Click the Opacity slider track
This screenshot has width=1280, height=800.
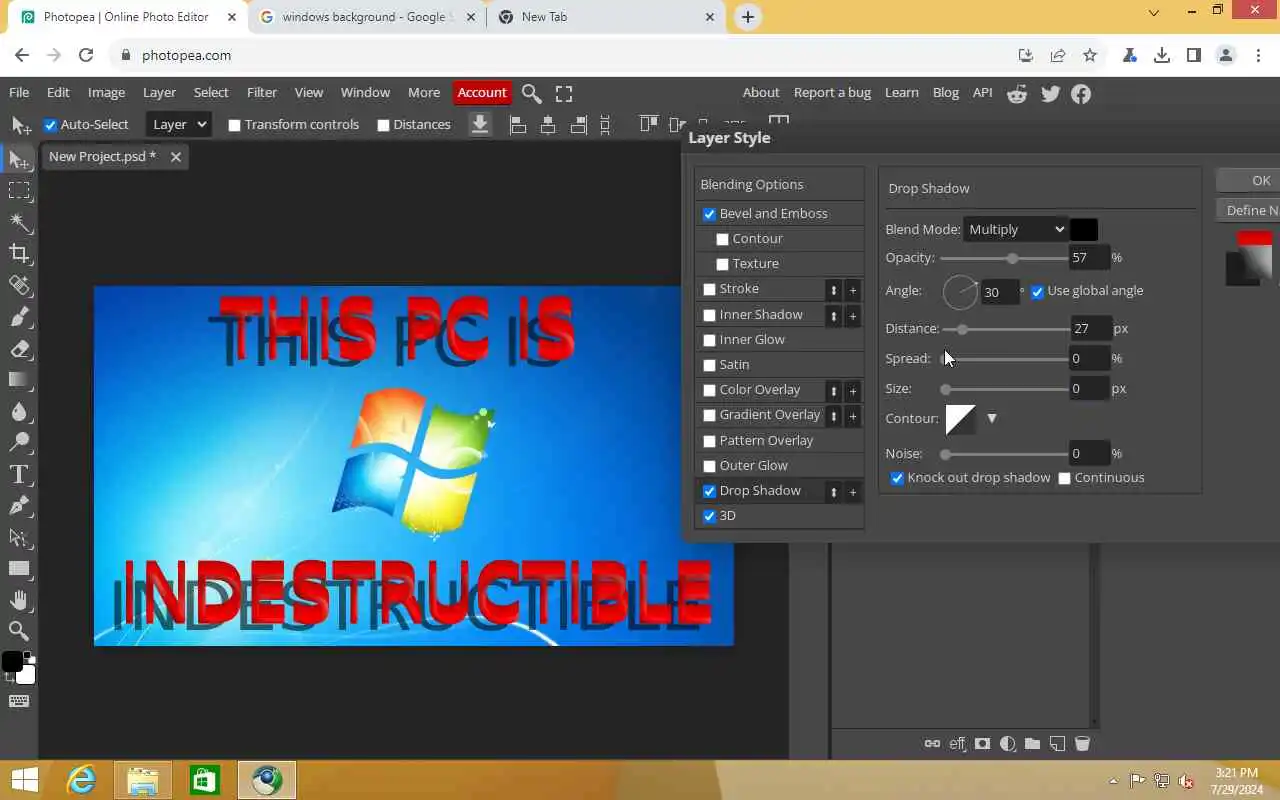coord(1004,258)
